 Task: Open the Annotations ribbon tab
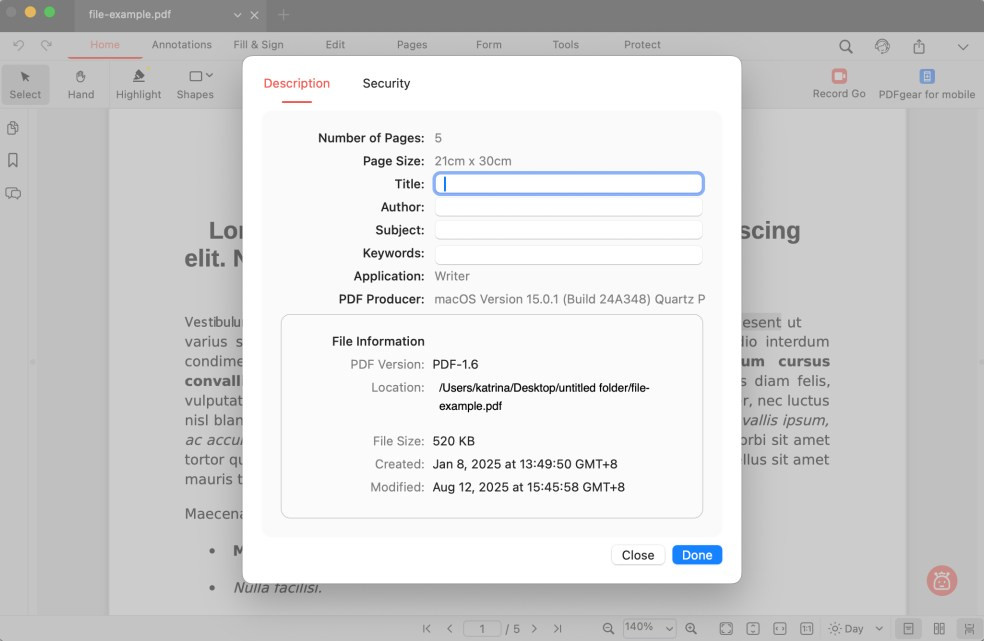tap(181, 45)
